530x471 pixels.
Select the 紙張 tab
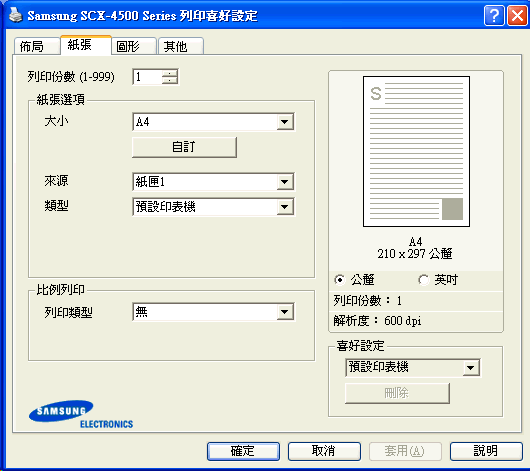pos(86,45)
